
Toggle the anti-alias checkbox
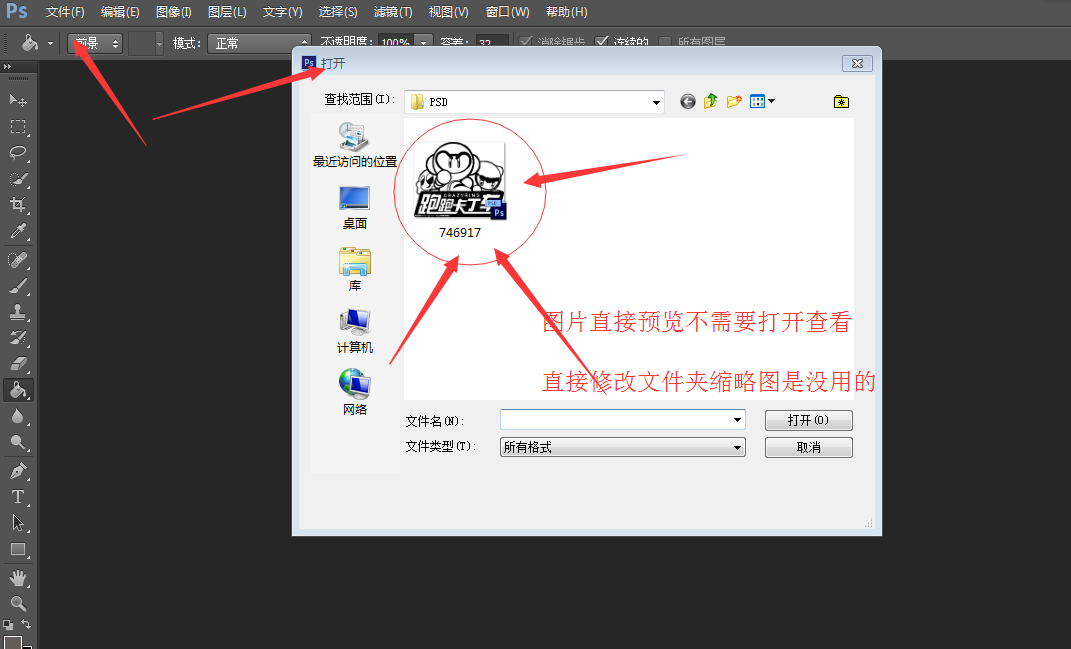(x=525, y=42)
